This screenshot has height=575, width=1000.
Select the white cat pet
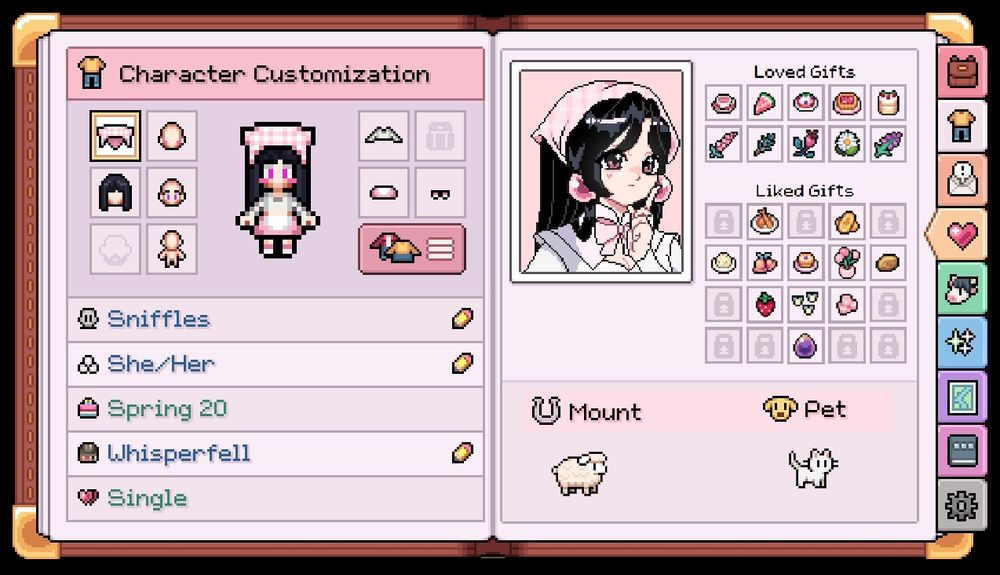tap(813, 468)
